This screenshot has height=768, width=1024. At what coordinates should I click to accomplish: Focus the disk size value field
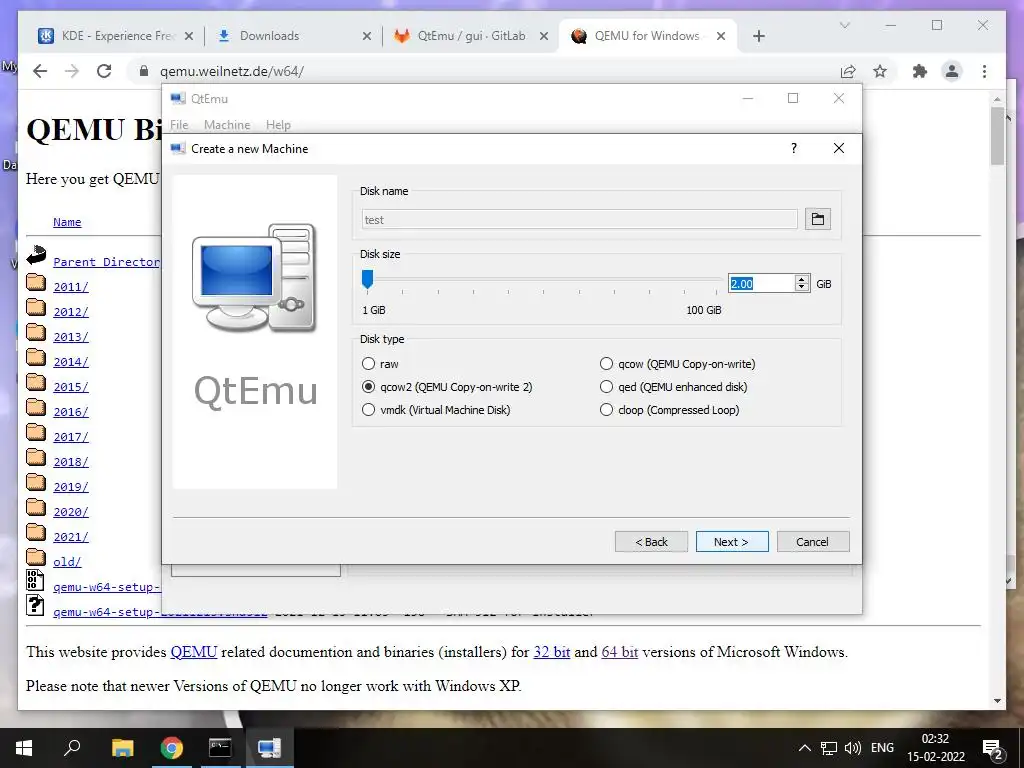761,283
